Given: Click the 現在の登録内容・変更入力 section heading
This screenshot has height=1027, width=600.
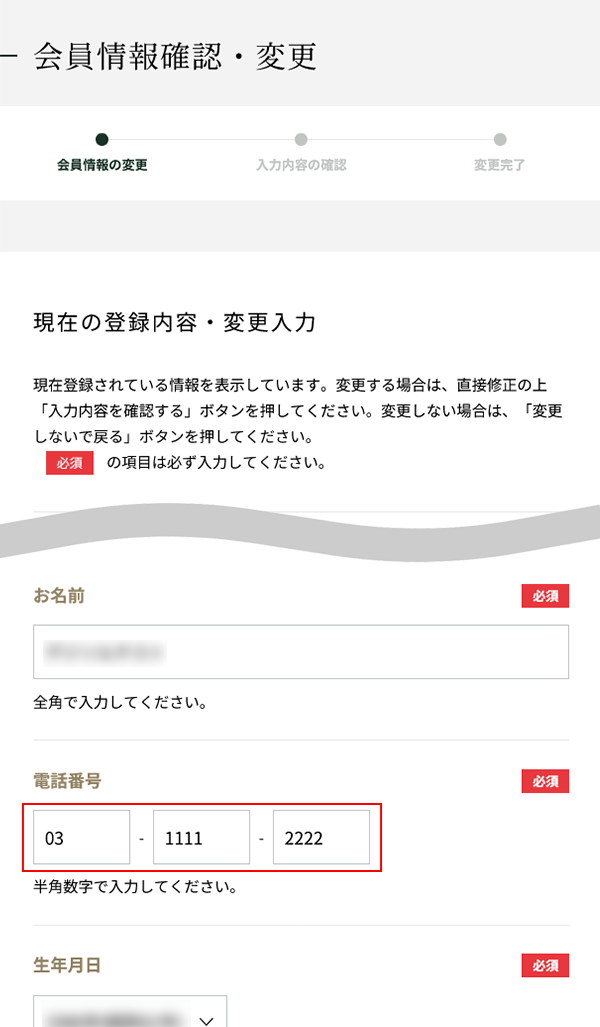Looking at the screenshot, I should click(x=175, y=323).
